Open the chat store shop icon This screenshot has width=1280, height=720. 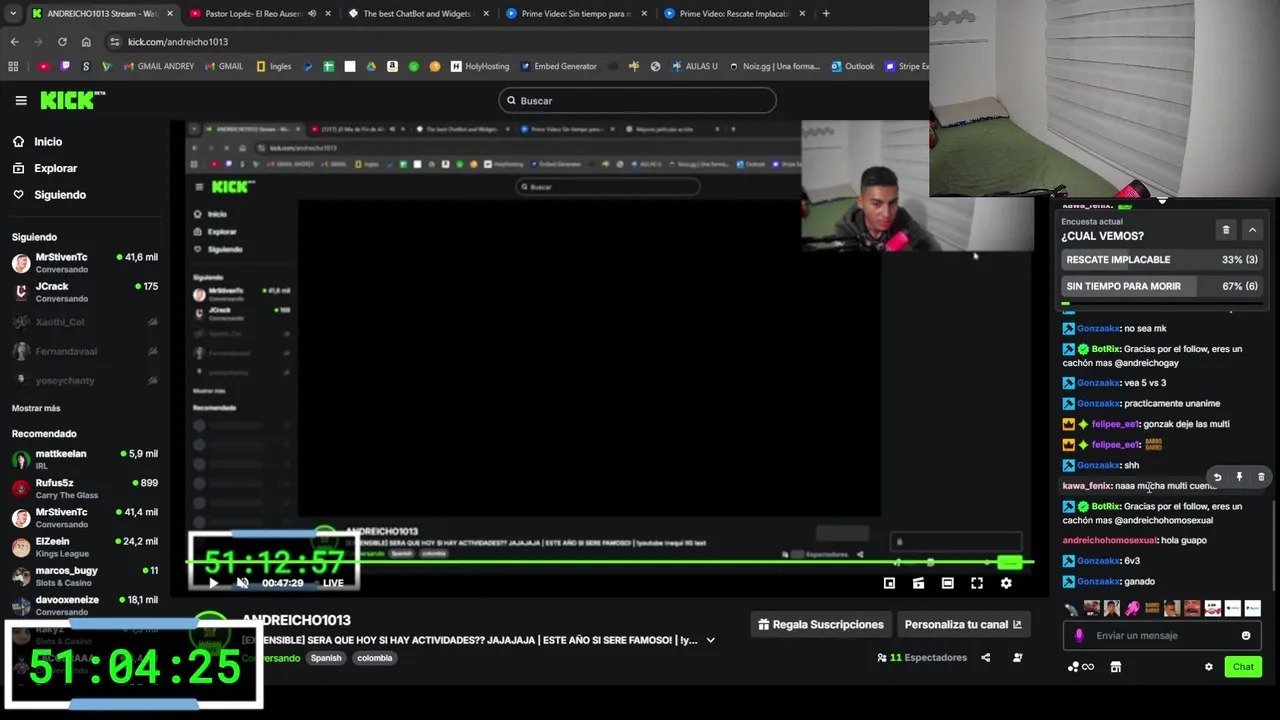click(x=1116, y=667)
